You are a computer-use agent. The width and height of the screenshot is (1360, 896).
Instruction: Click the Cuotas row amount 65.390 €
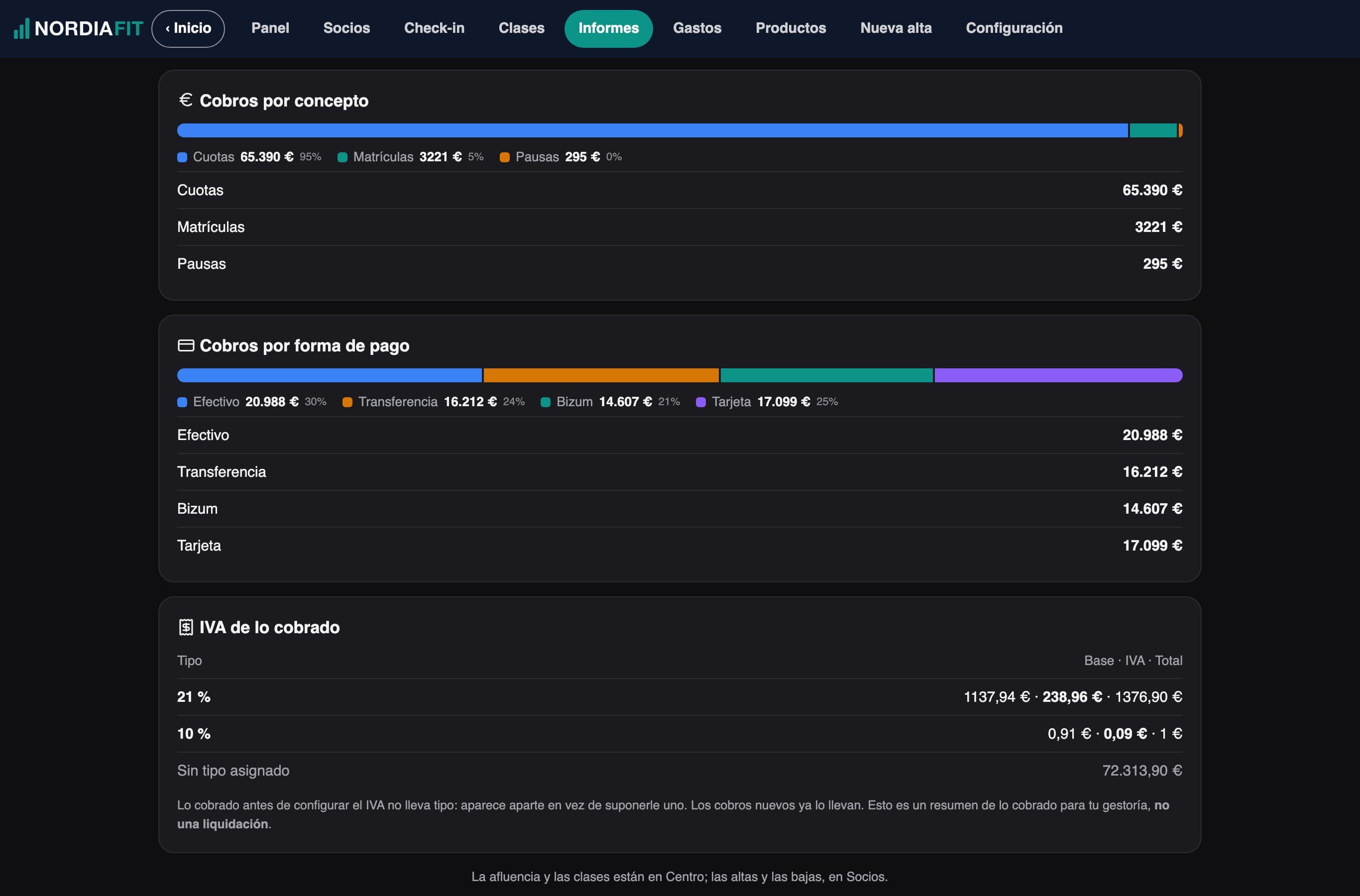click(x=1152, y=190)
